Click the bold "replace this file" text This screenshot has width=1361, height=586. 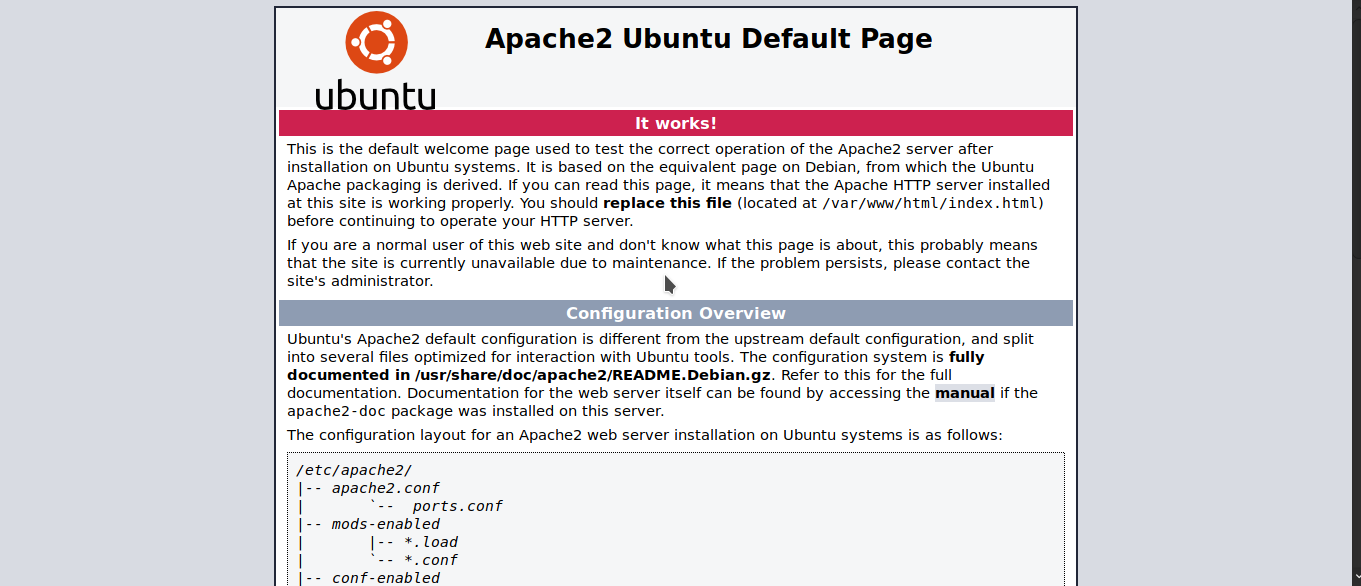[x=667, y=203]
